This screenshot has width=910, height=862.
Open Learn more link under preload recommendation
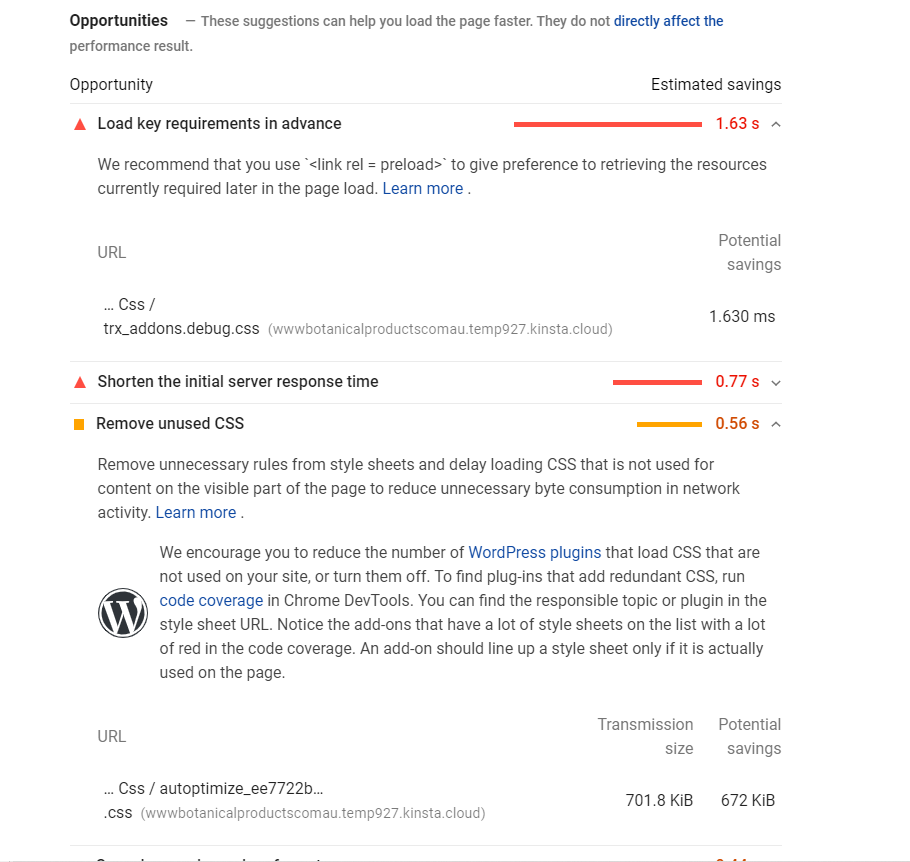pos(422,189)
